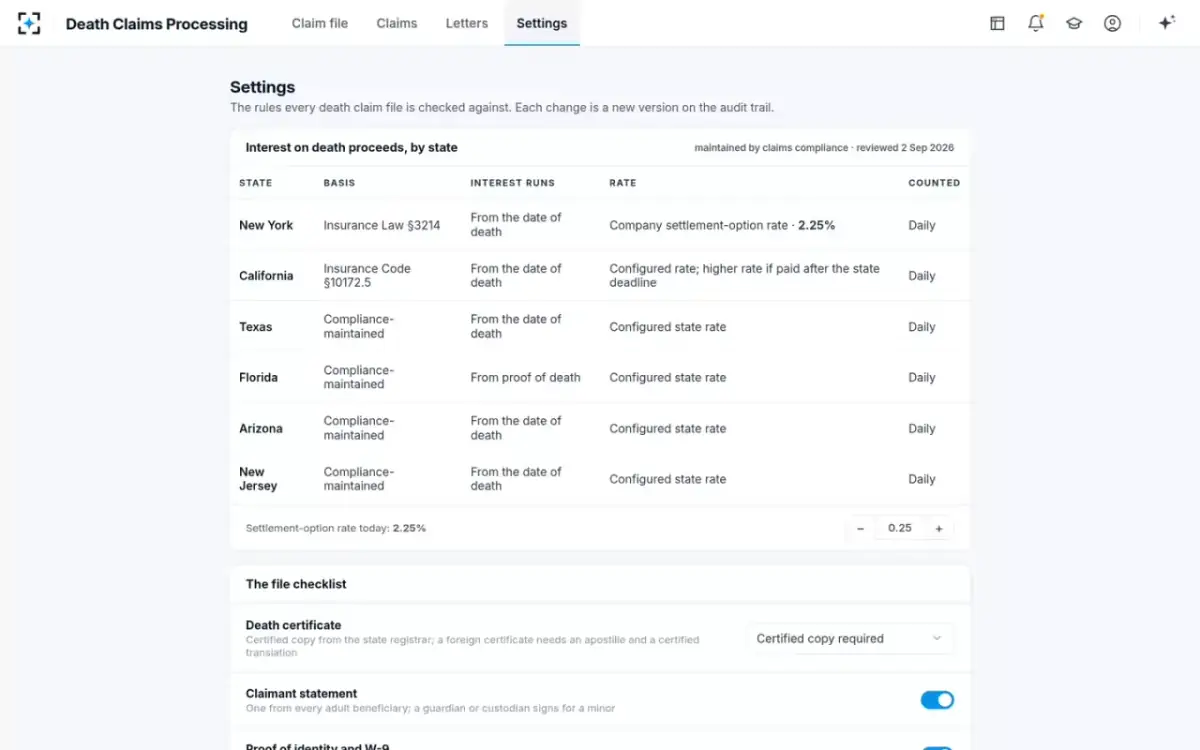Toggle the Claimant statement switch
This screenshot has width=1200, height=750.
coord(937,700)
